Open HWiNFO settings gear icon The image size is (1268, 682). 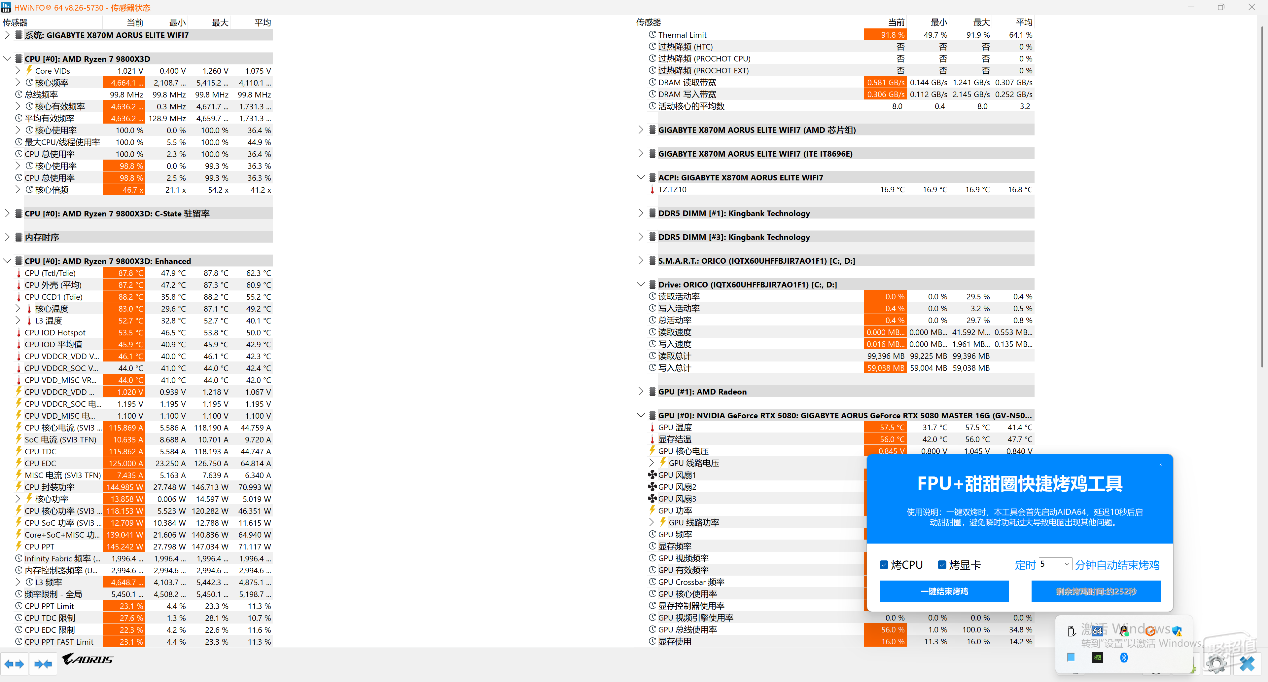[1217, 662]
